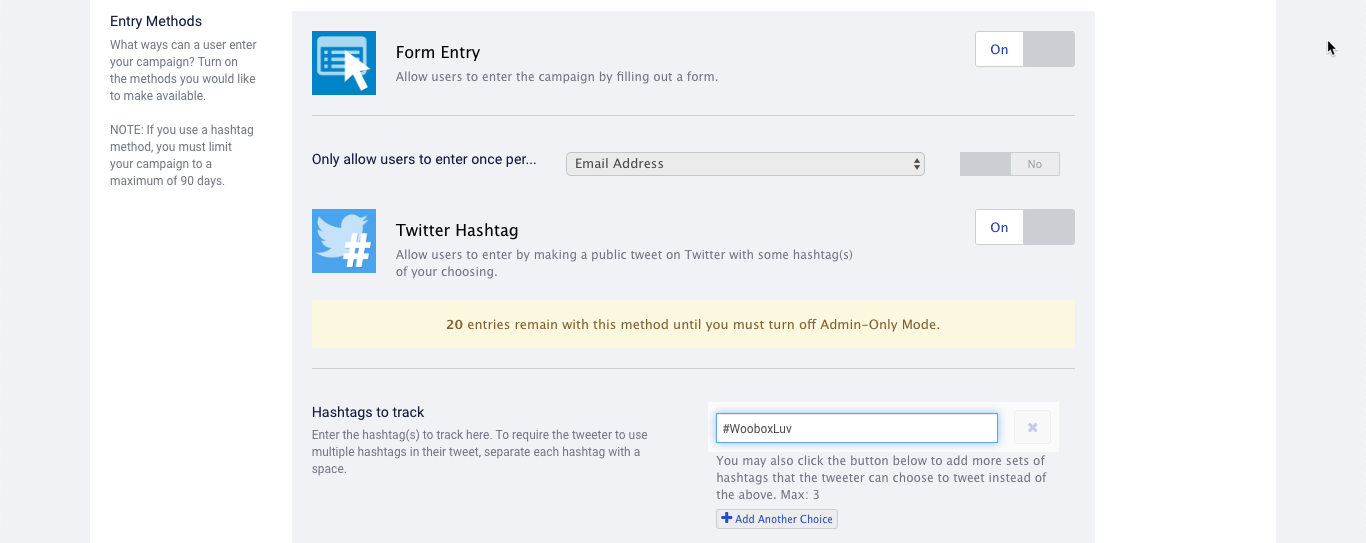1366x543 pixels.
Task: Click the Form Entry heading
Action: tap(438, 52)
